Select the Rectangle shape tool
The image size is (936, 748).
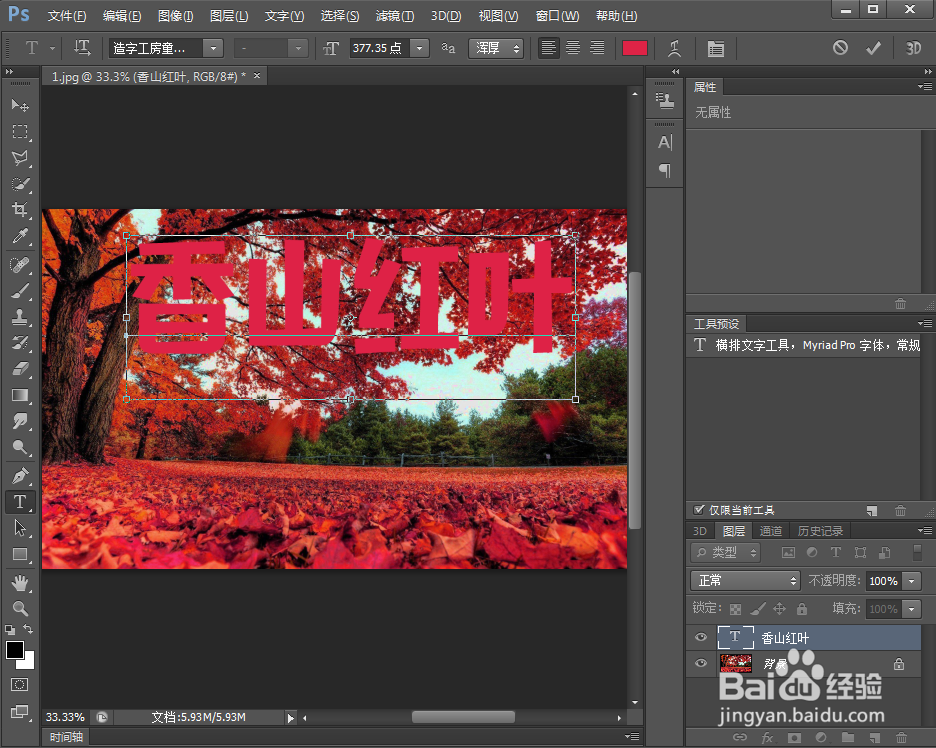(x=20, y=555)
